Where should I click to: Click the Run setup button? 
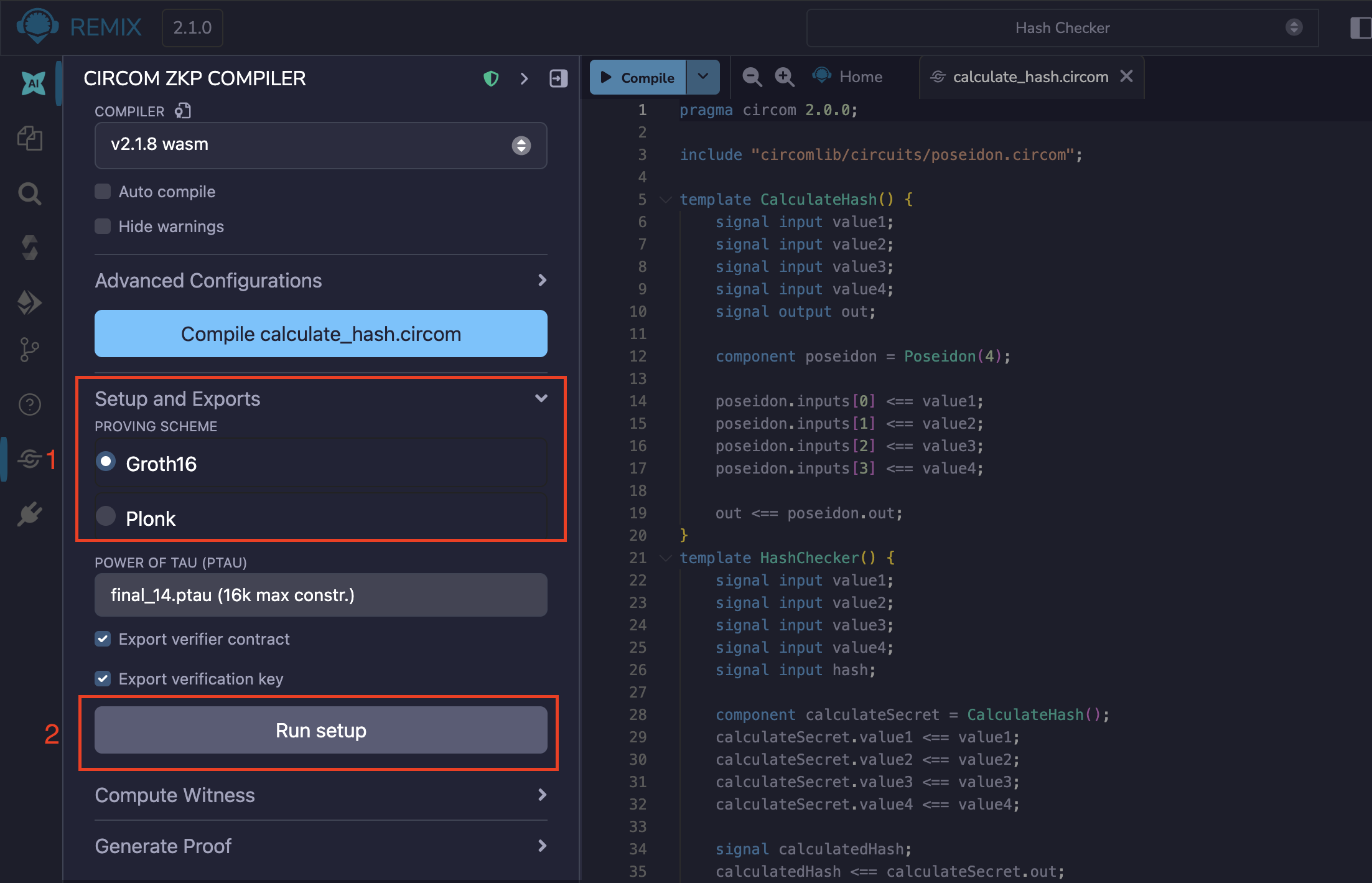tap(321, 730)
